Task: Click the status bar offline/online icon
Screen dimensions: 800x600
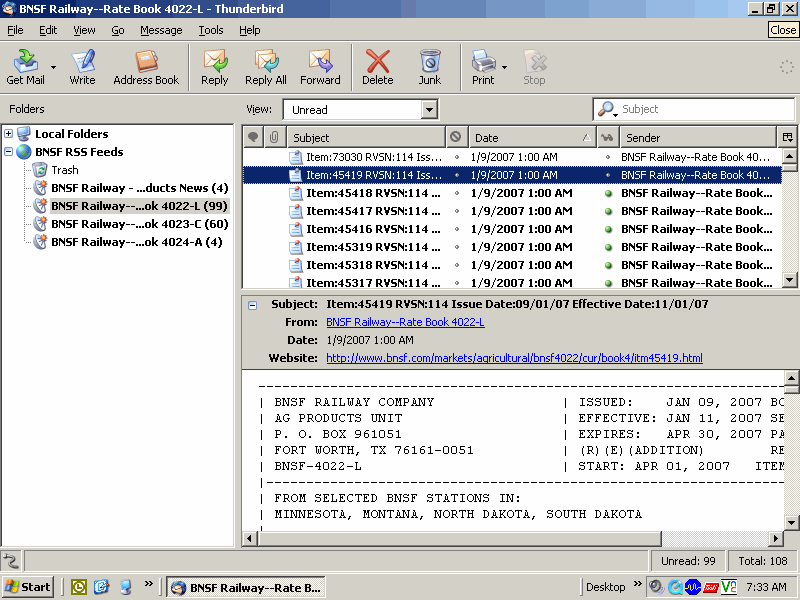Action: [x=11, y=561]
